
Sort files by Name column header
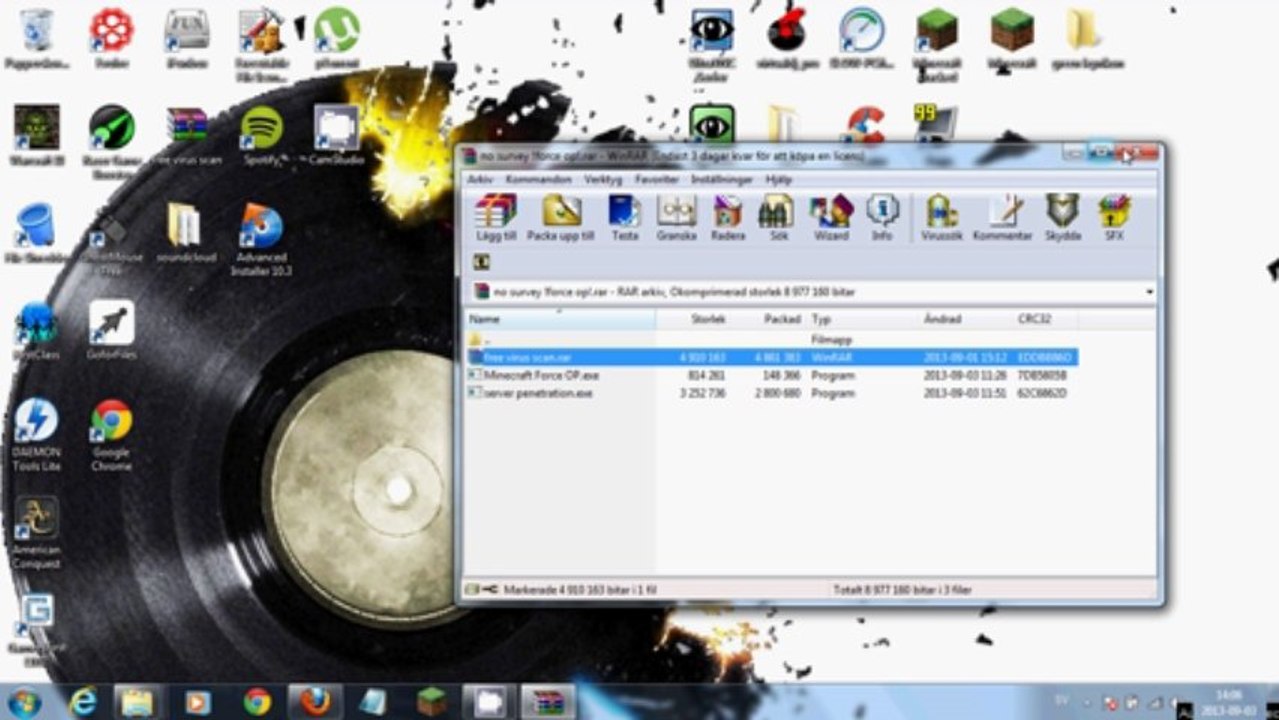tap(561, 319)
